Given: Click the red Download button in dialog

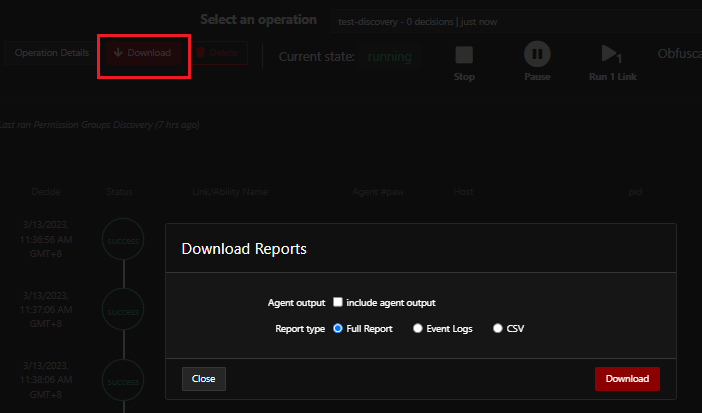Looking at the screenshot, I should [x=627, y=379].
